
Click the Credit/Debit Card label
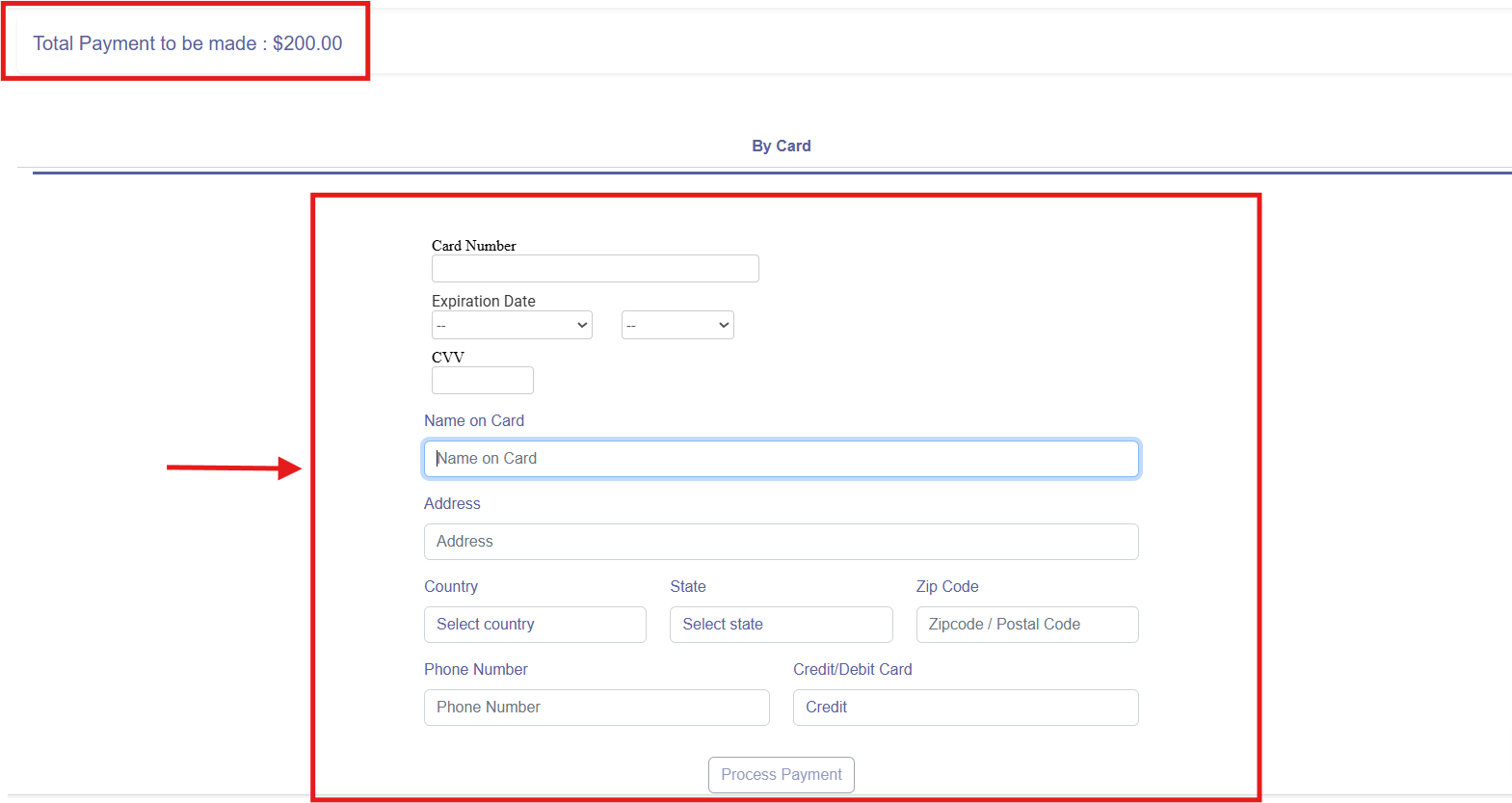[852, 669]
